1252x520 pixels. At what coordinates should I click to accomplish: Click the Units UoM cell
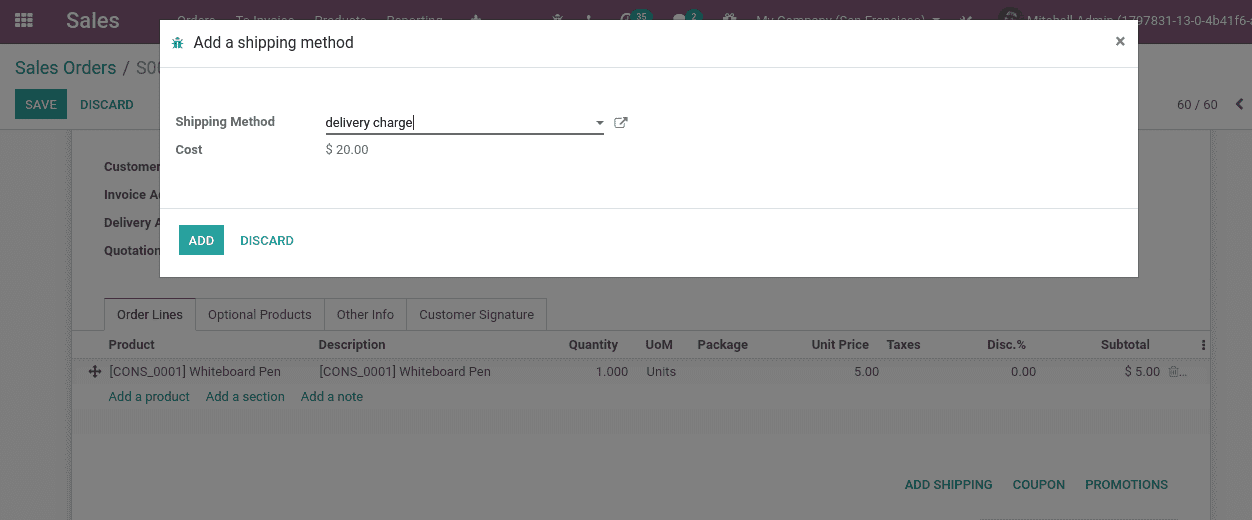click(x=661, y=372)
